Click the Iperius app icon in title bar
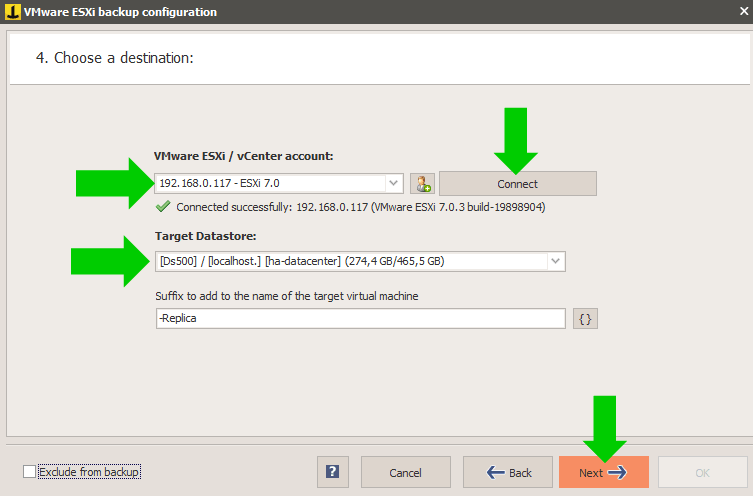753x496 pixels. coord(12,12)
